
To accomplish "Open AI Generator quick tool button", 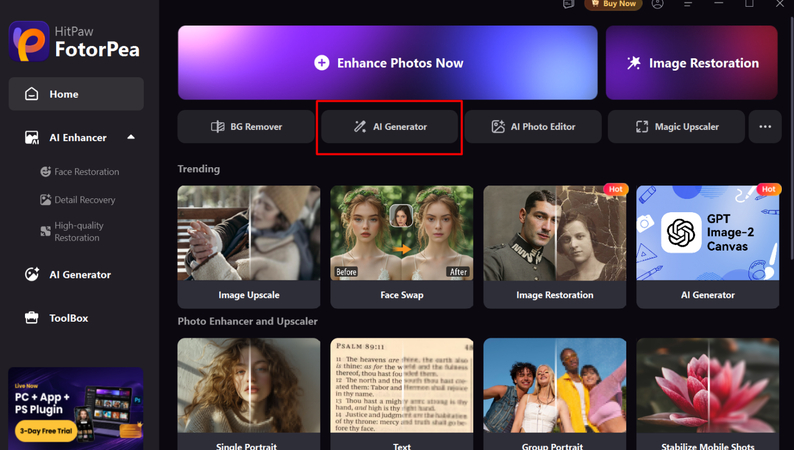I will click(389, 127).
